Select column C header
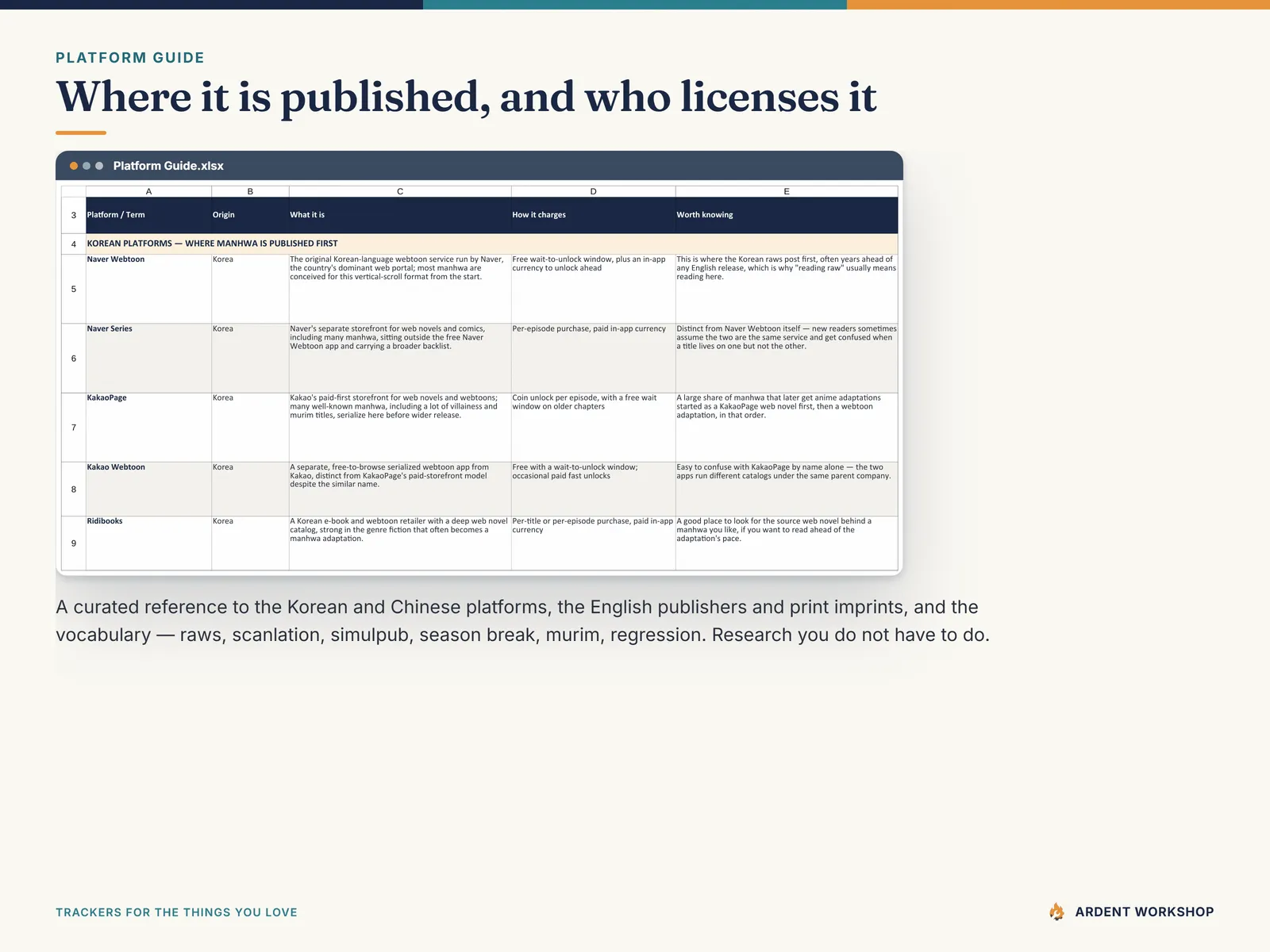The image size is (1270, 952). (x=400, y=191)
